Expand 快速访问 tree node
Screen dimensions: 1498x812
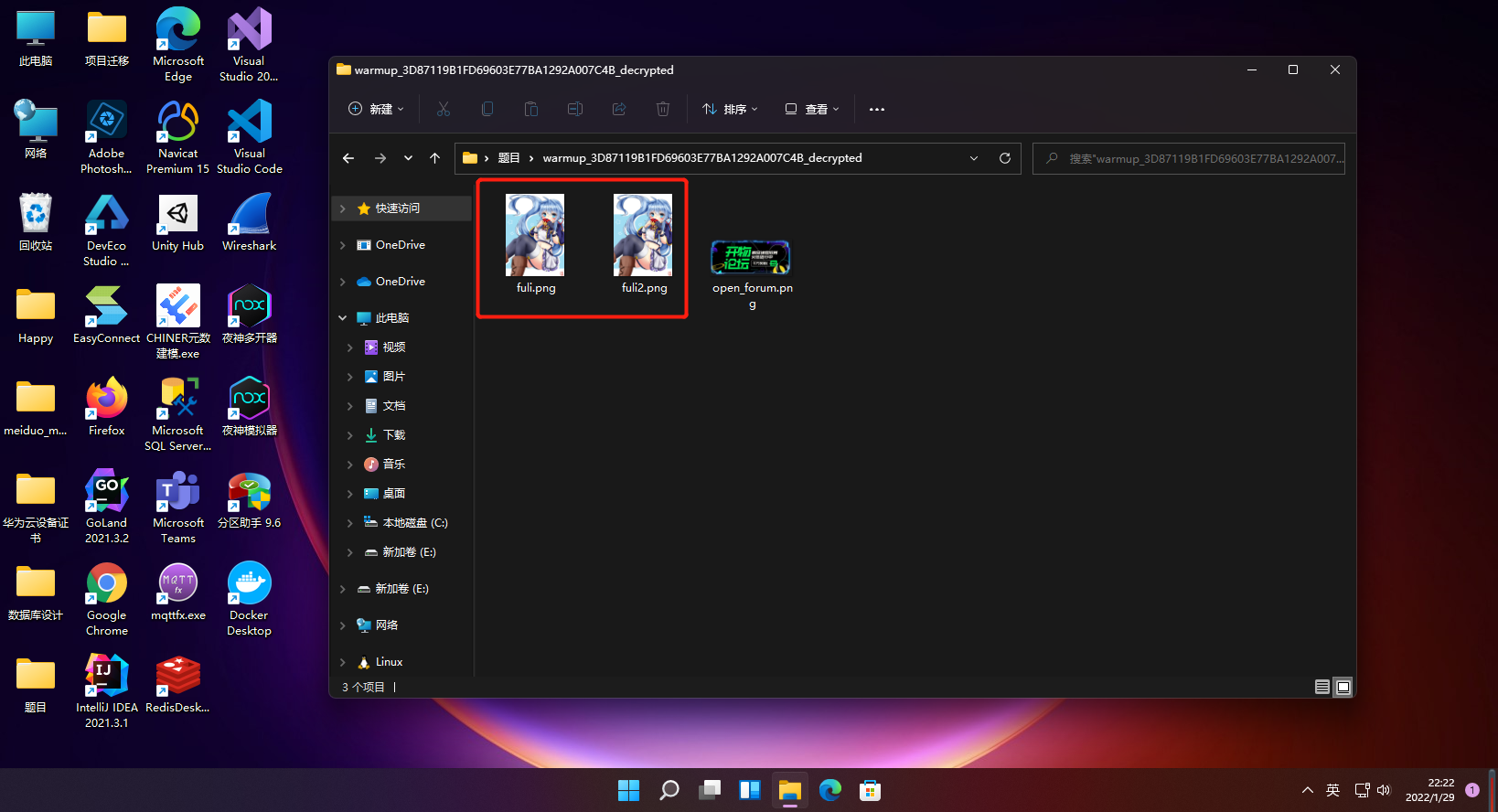pyautogui.click(x=343, y=208)
